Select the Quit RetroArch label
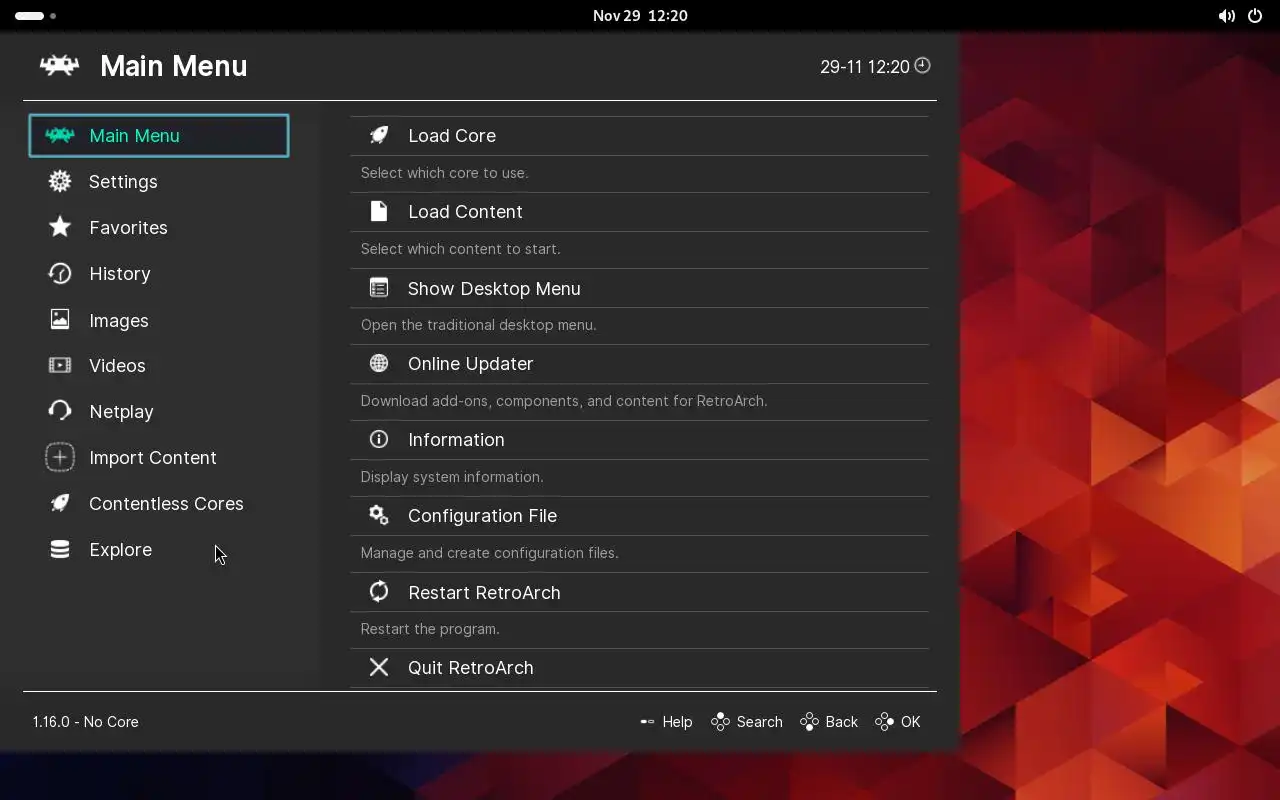This screenshot has width=1280, height=800. click(x=470, y=668)
